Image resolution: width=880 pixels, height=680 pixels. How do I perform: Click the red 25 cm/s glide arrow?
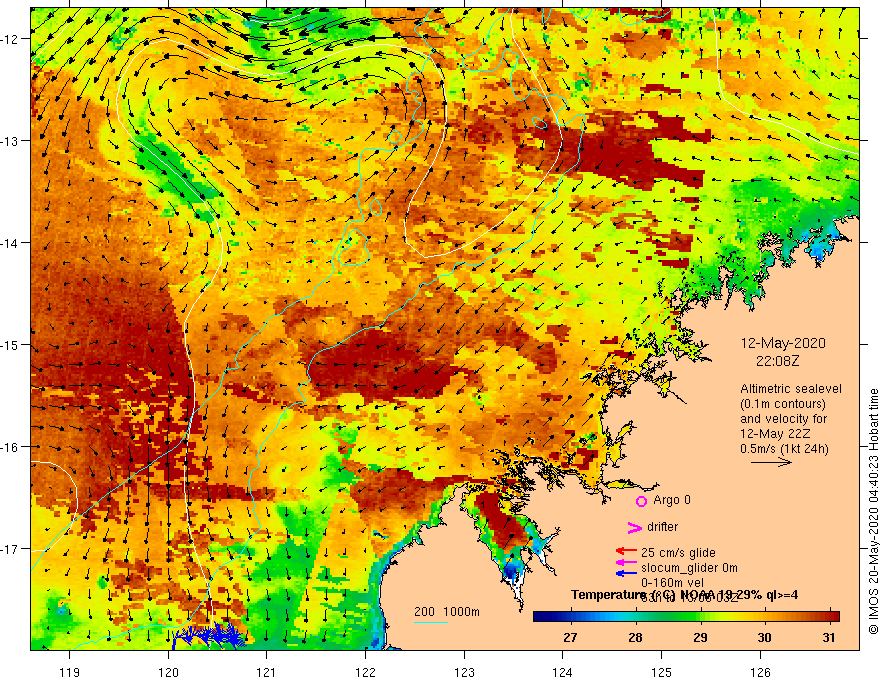(x=626, y=552)
